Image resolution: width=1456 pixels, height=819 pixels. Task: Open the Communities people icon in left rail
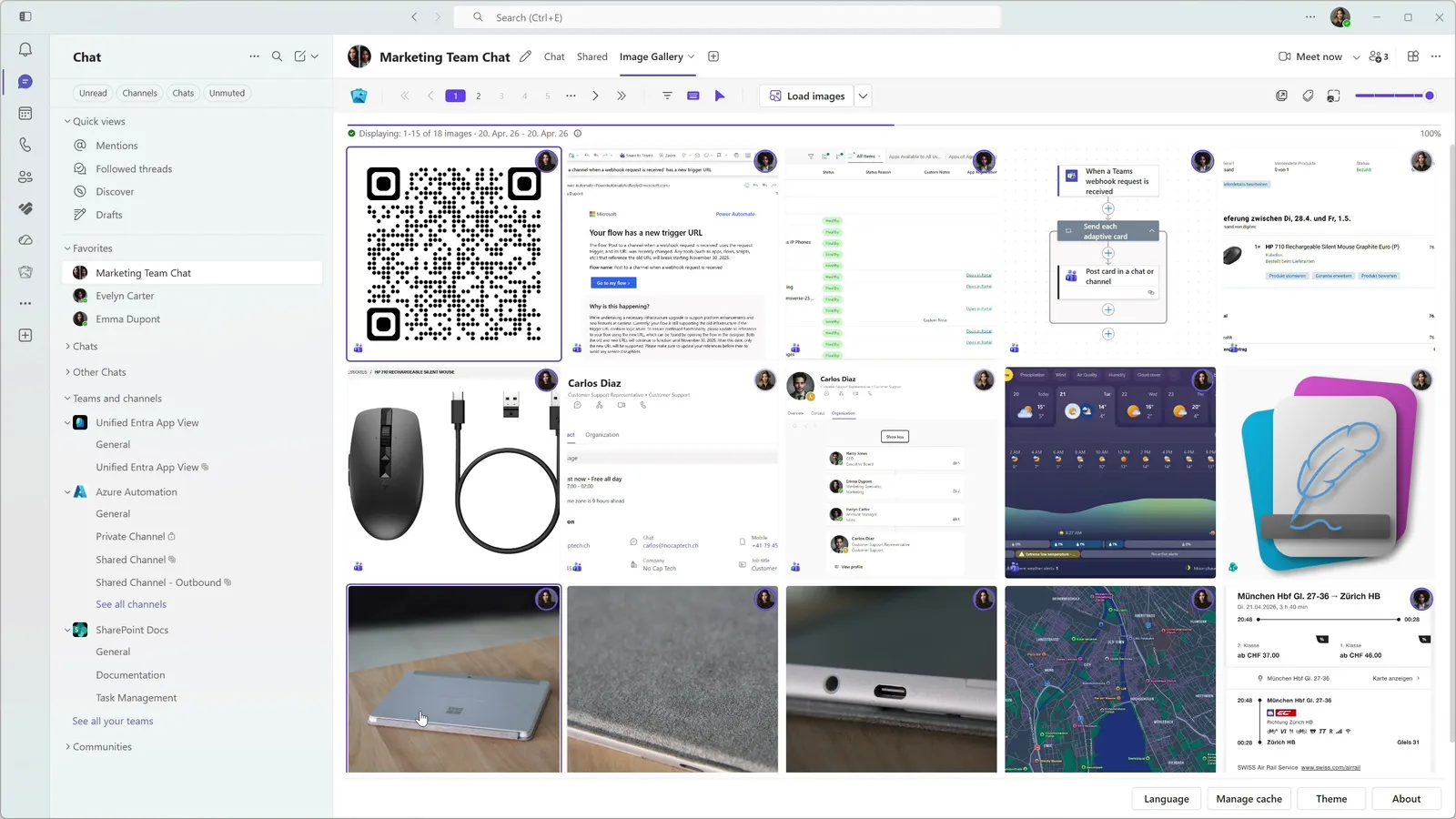[25, 177]
